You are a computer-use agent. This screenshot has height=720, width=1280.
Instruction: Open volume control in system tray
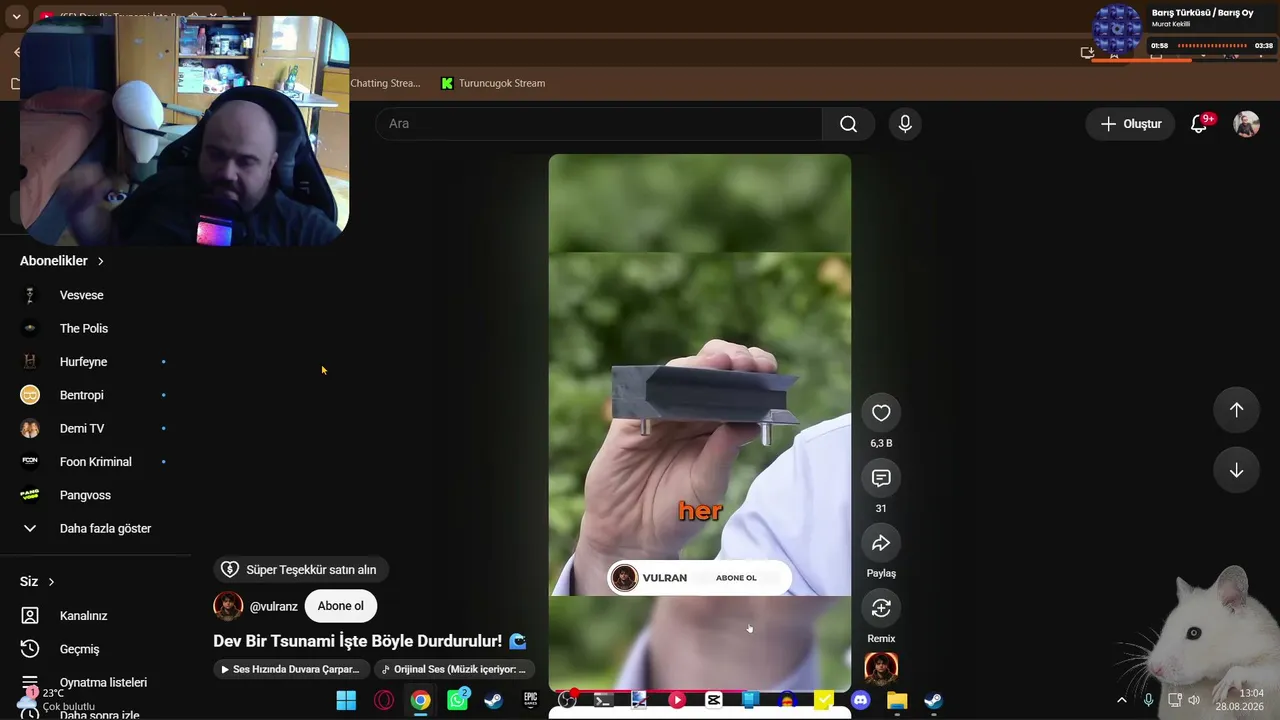[1194, 700]
